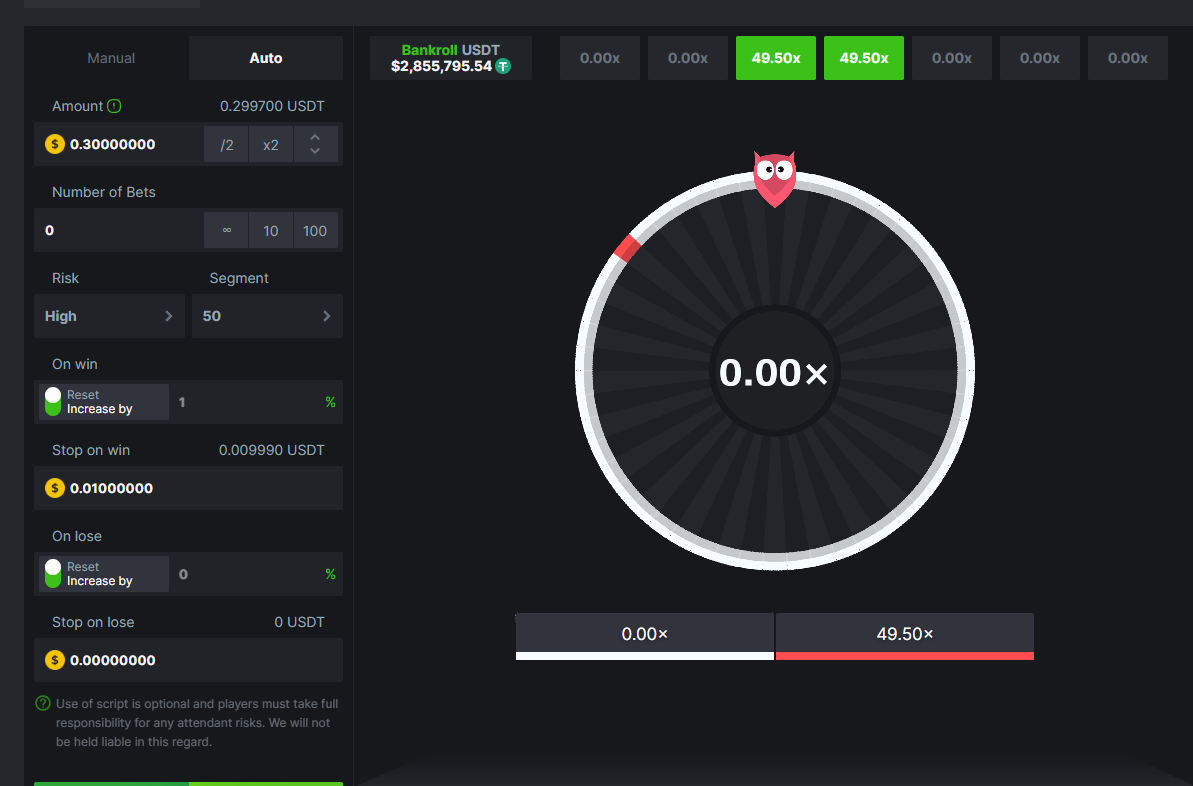Click the Tether icon next to bankroll

504,66
